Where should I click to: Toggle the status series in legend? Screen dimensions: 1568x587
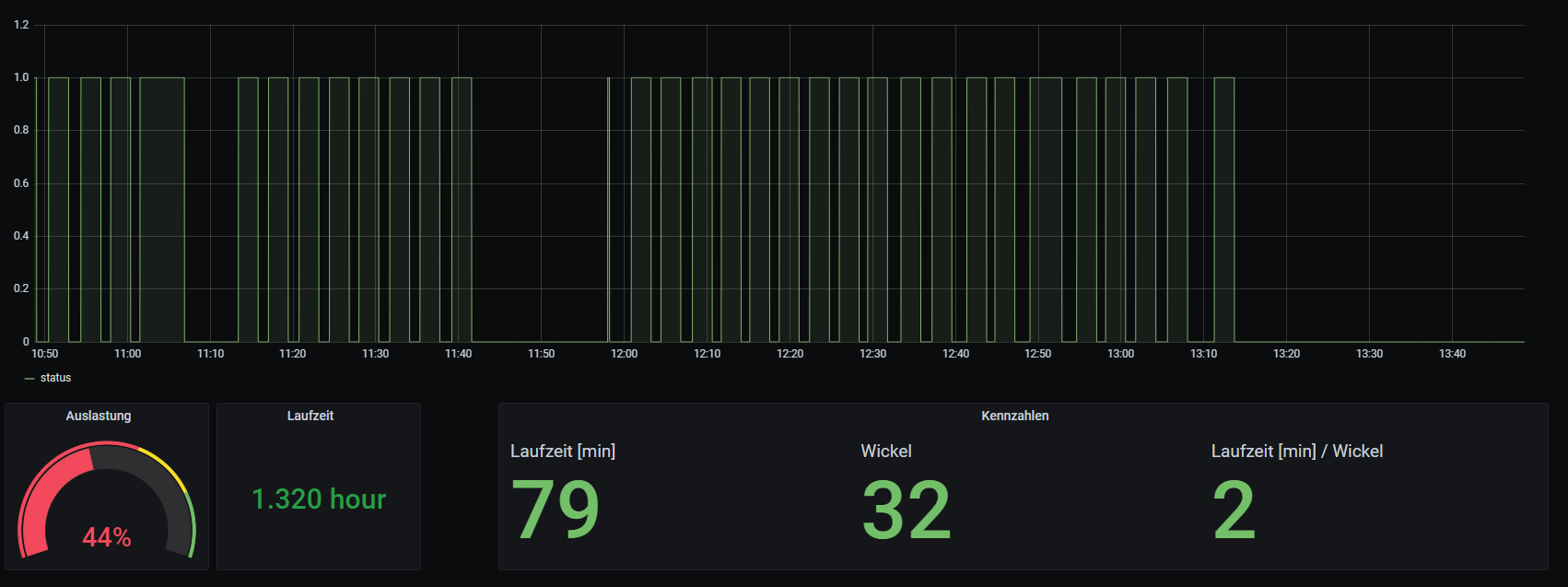click(x=55, y=378)
